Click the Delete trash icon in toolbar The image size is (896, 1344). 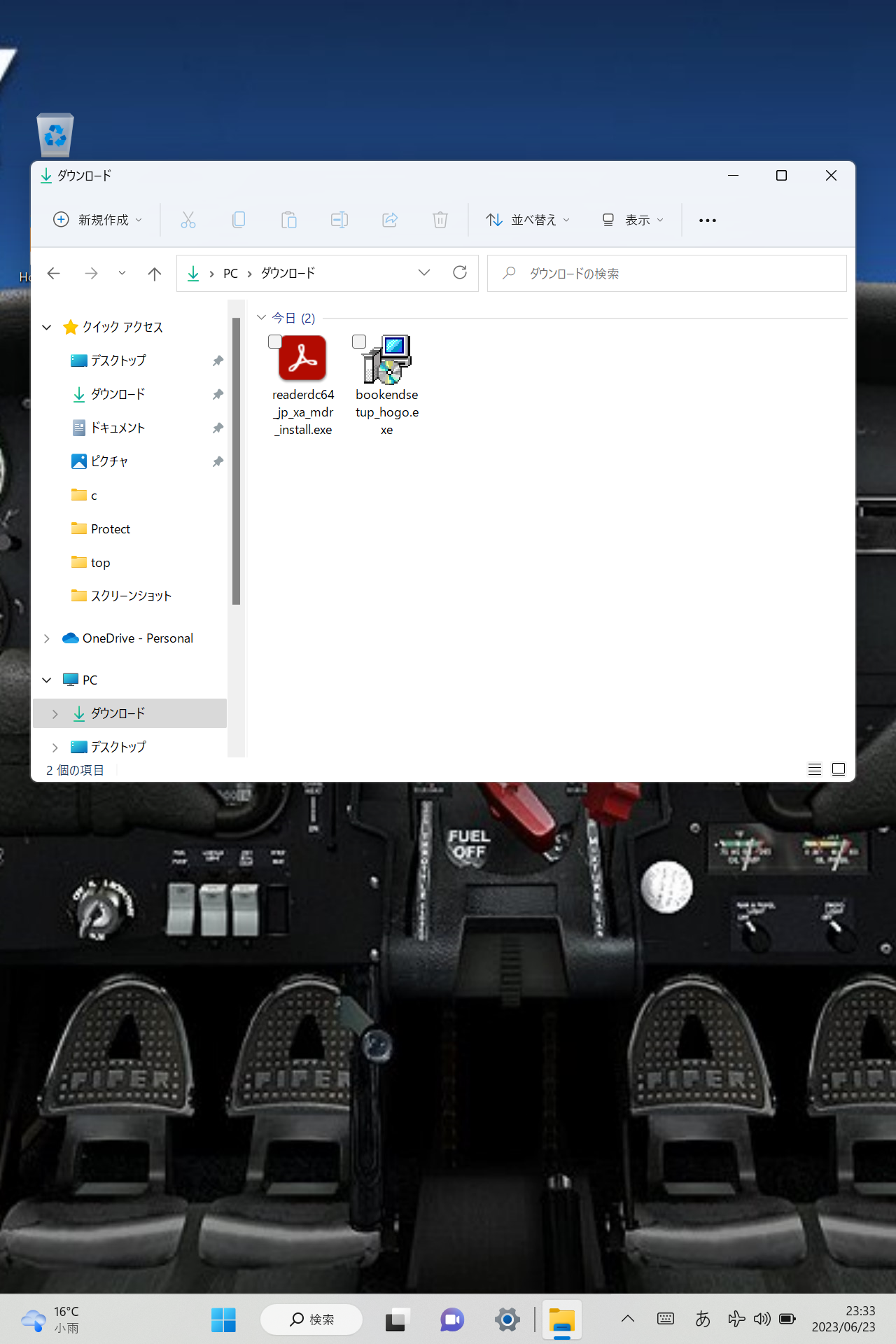tap(440, 220)
